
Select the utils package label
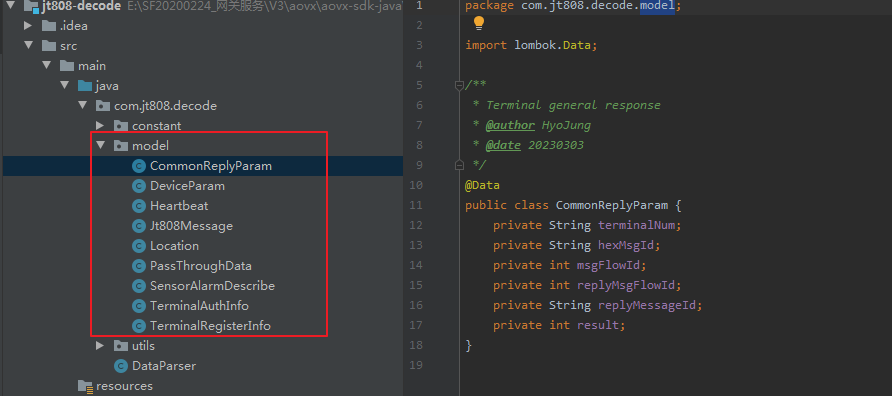click(143, 345)
